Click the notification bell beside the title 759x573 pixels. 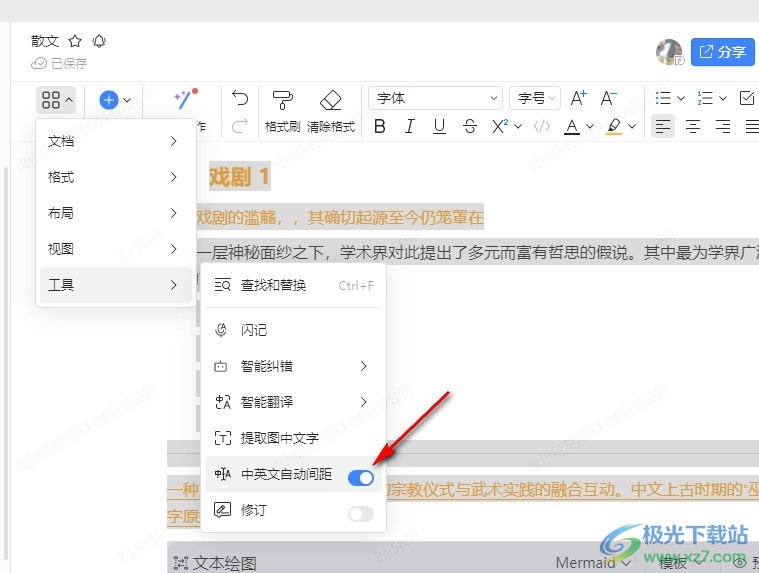pyautogui.click(x=99, y=41)
